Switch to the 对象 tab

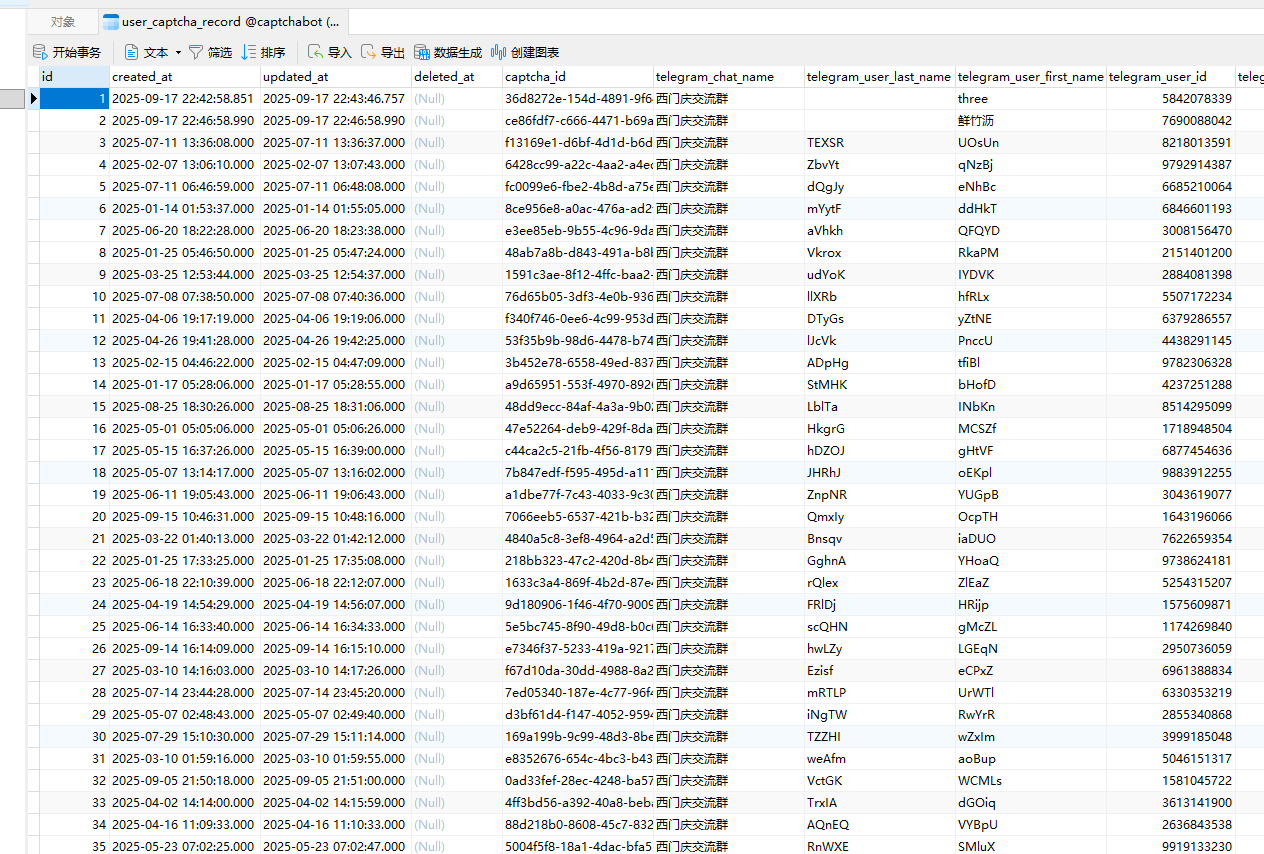(x=63, y=21)
